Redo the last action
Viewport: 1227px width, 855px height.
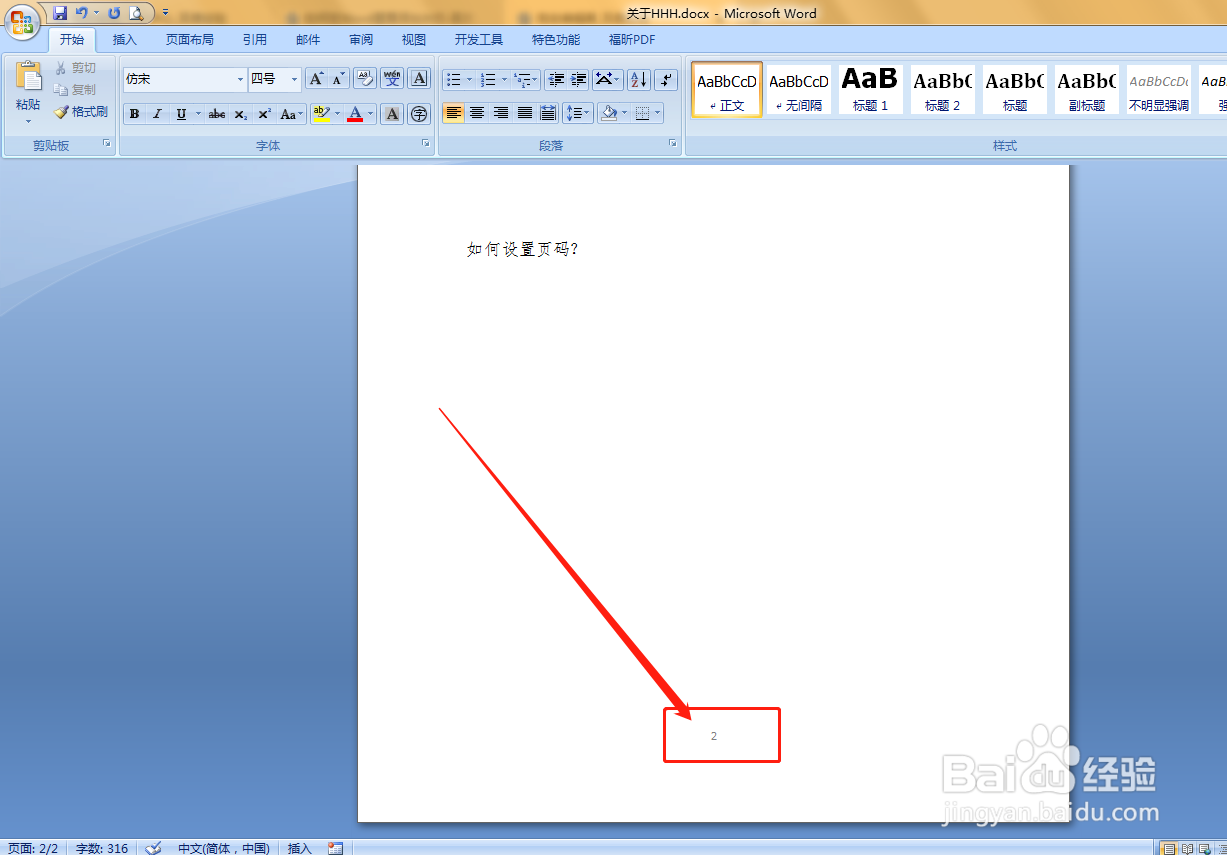pos(113,13)
